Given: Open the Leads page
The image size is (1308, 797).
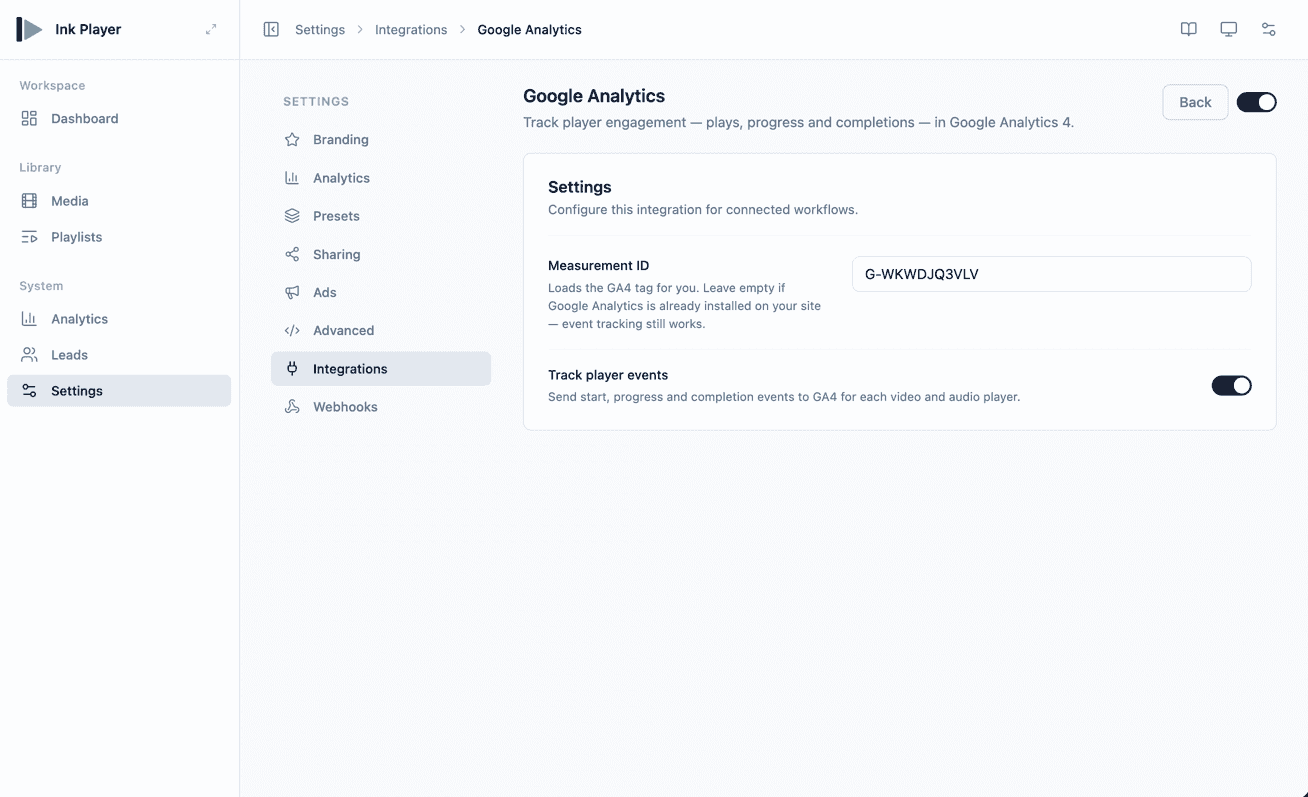Looking at the screenshot, I should (x=119, y=355).
